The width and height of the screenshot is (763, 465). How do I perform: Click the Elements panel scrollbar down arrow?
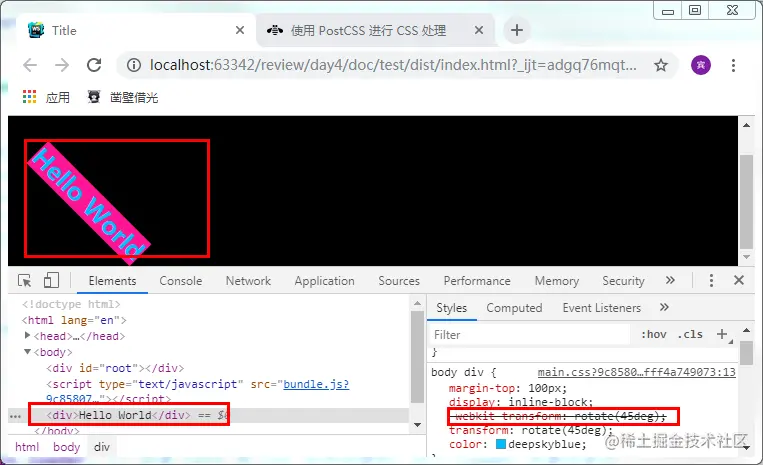pyautogui.click(x=417, y=425)
